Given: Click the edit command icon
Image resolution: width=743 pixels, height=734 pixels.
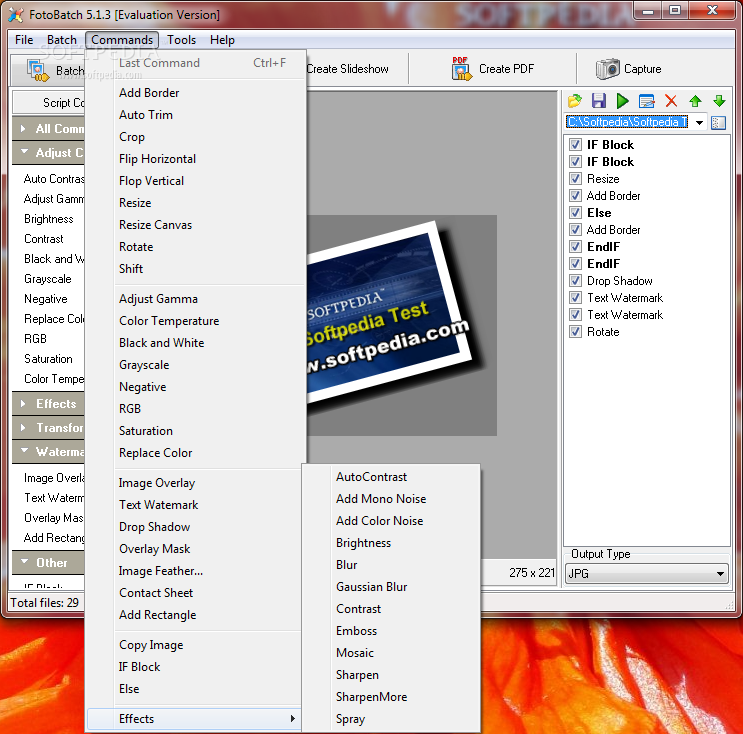Looking at the screenshot, I should 646,100.
